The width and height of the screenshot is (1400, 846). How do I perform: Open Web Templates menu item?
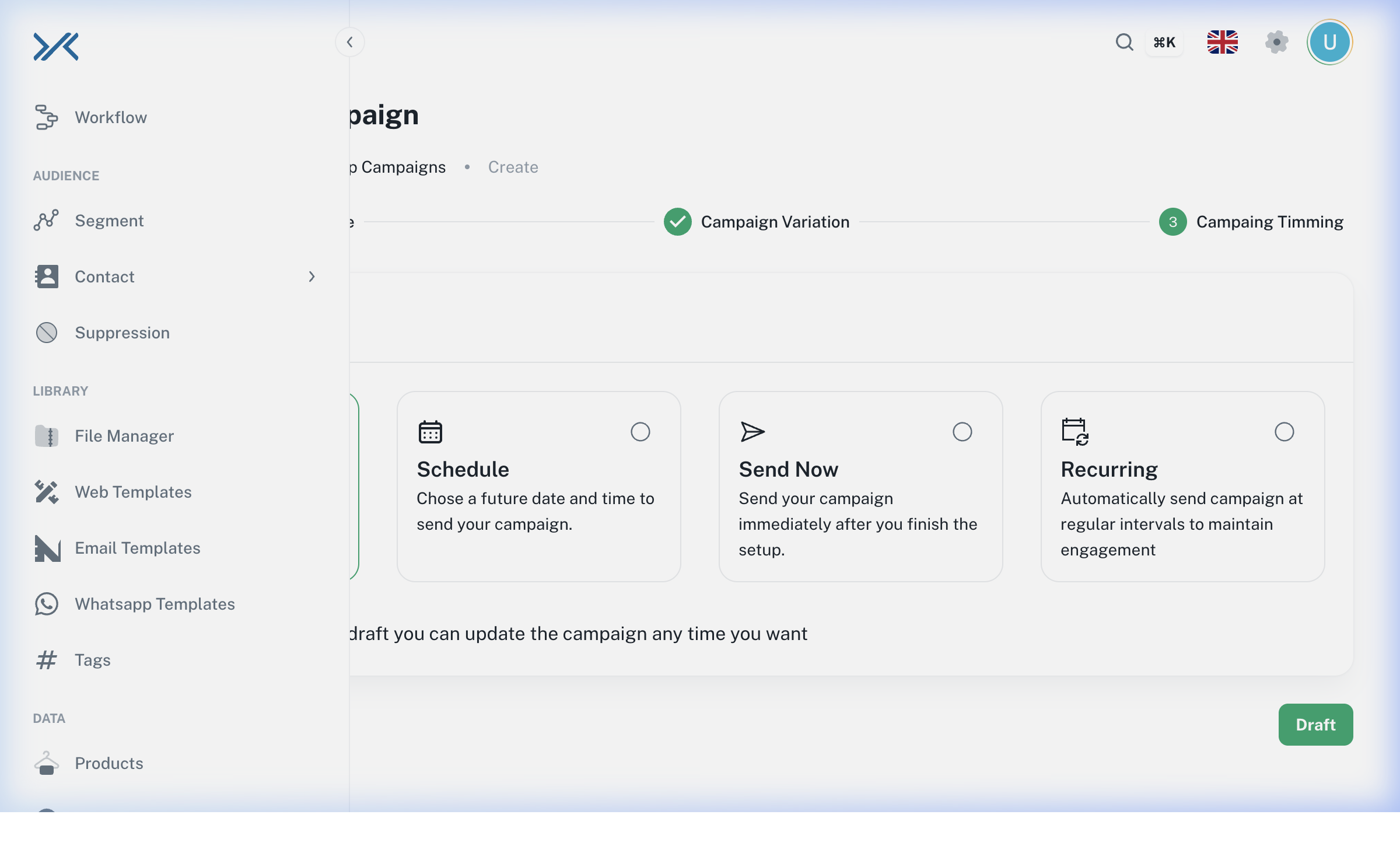point(133,492)
